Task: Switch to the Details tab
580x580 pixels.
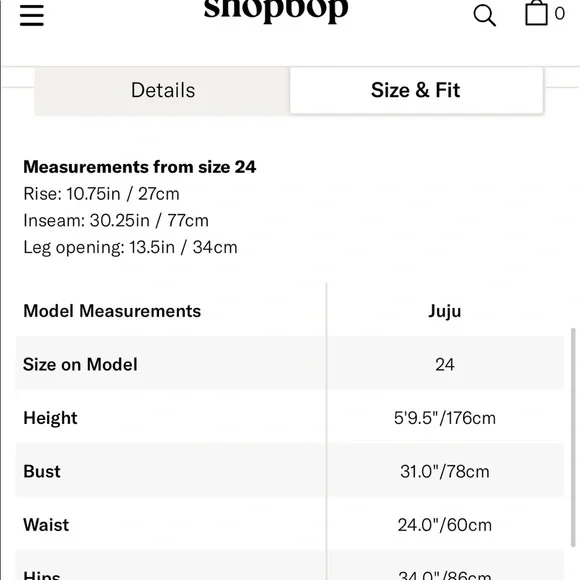Action: [162, 91]
